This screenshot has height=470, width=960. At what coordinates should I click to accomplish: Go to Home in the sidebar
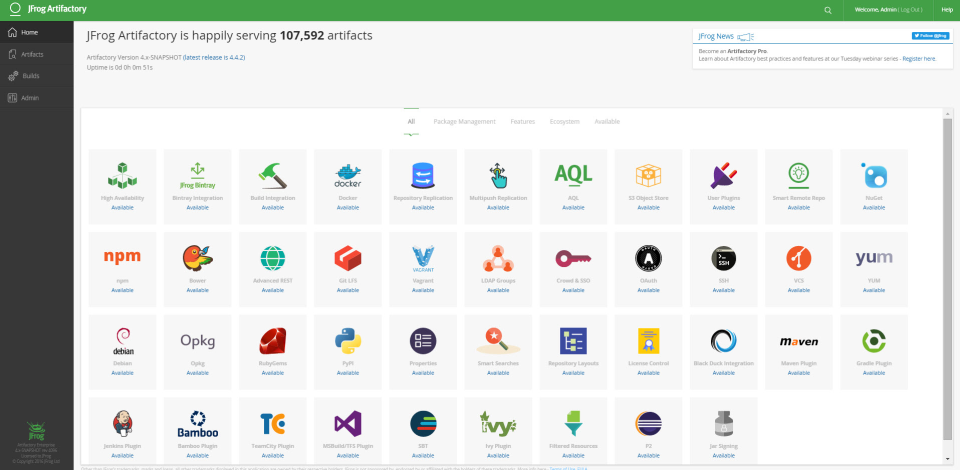coord(37,32)
